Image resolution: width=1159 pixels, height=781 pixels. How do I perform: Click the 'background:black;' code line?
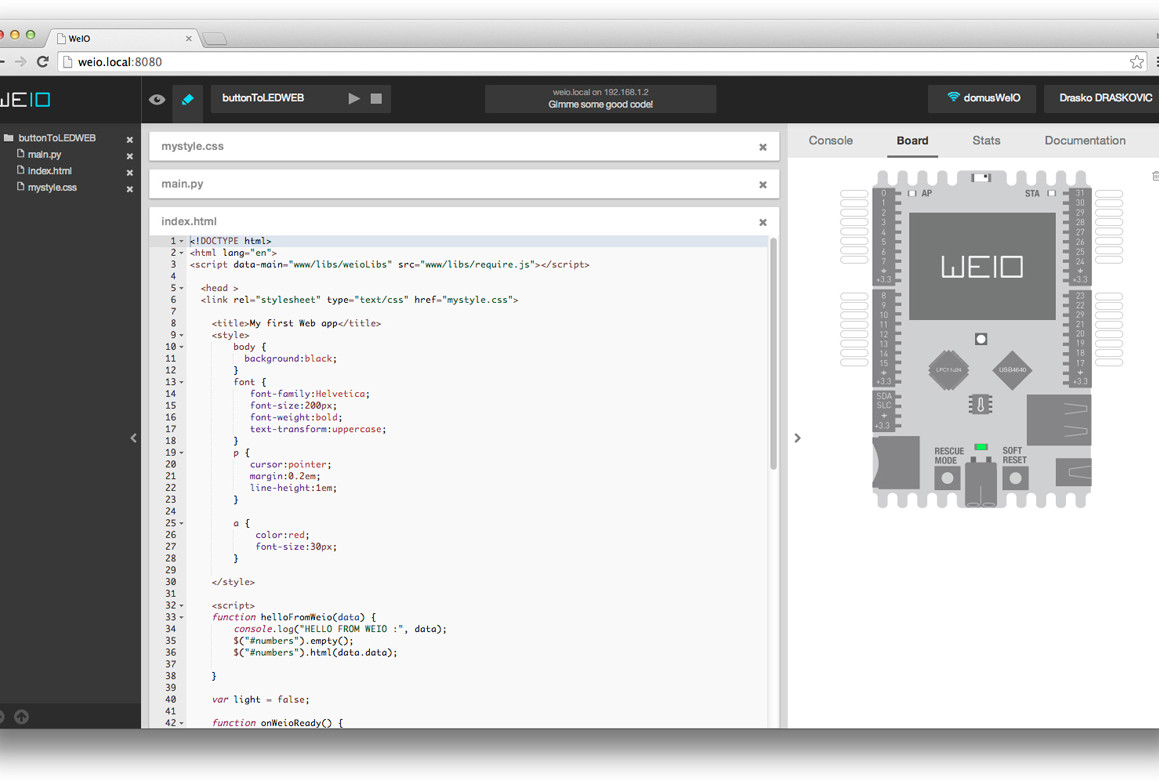point(290,359)
